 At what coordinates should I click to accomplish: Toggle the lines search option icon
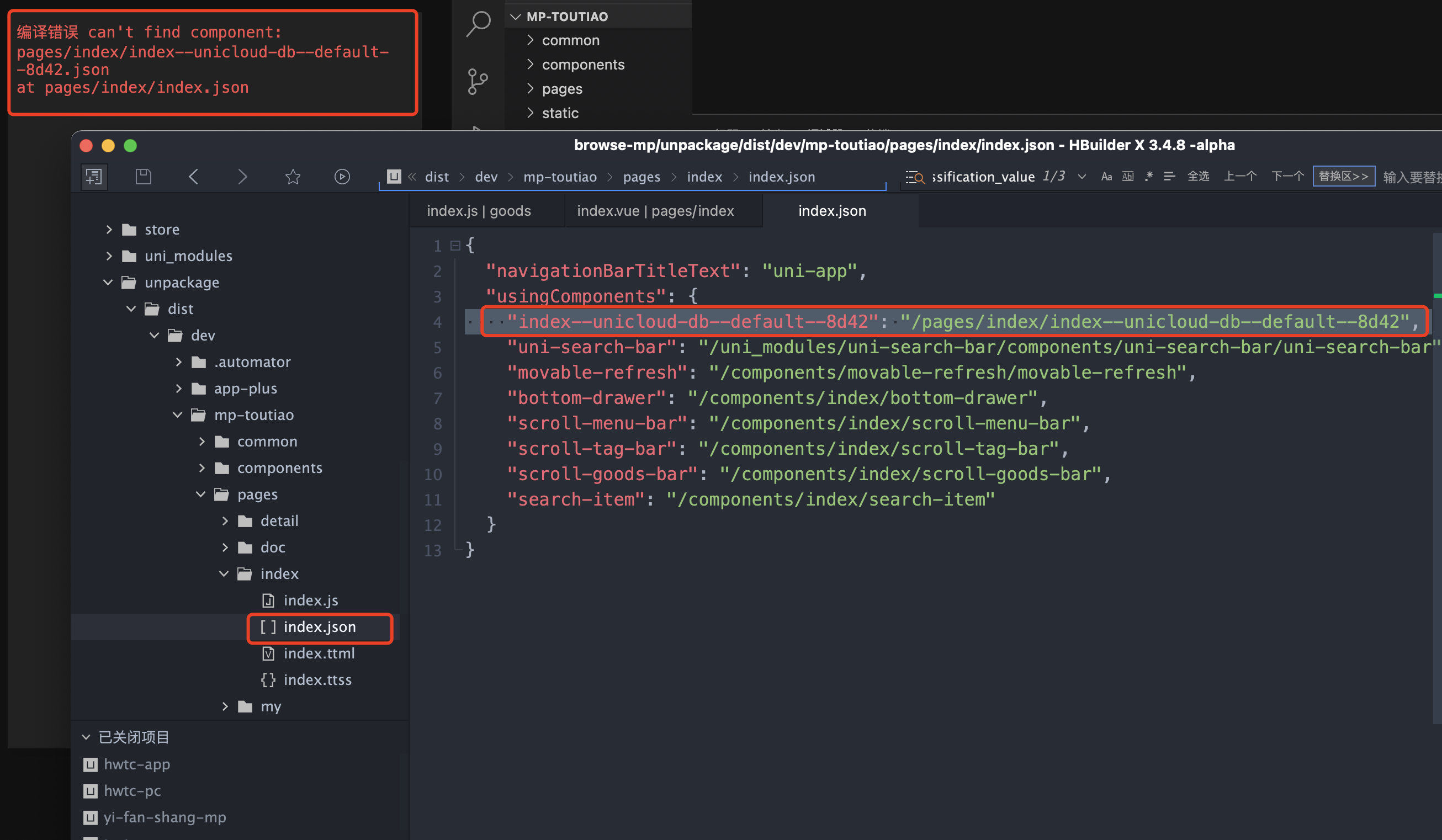tap(1169, 176)
